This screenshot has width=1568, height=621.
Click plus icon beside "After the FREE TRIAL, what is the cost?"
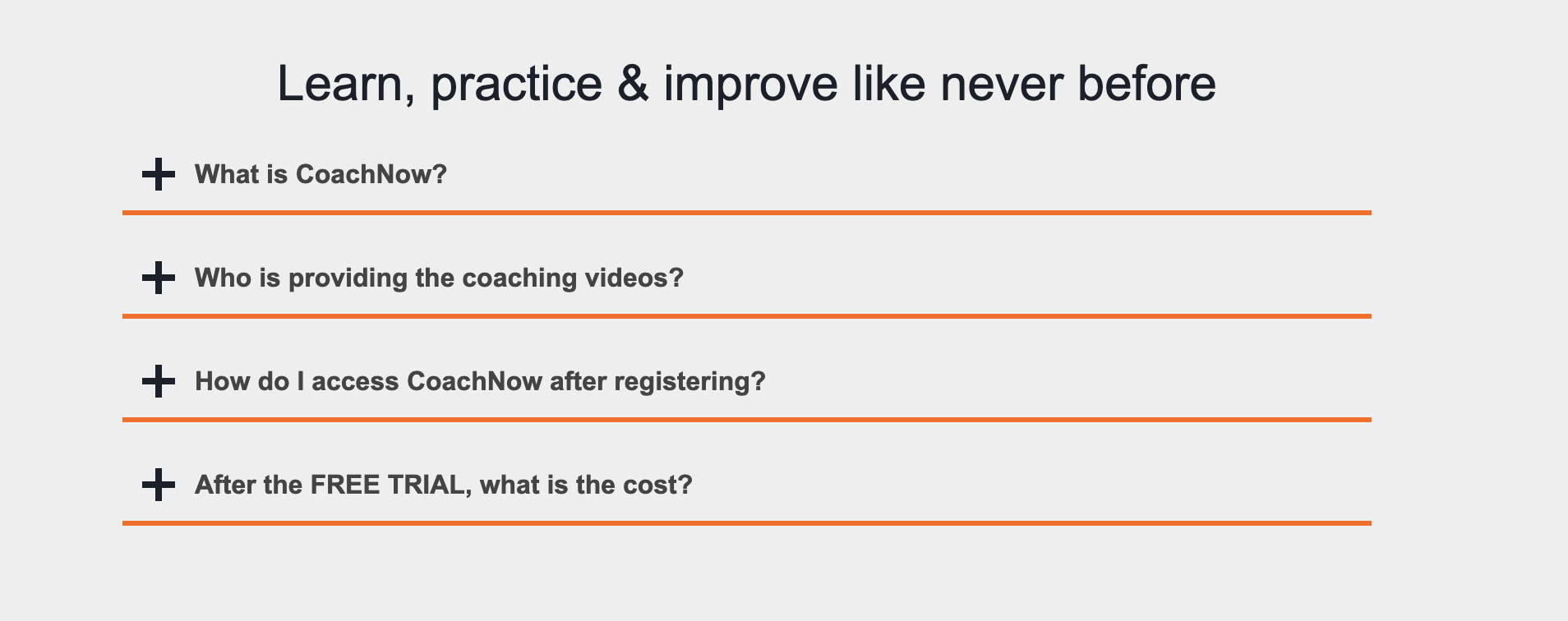tap(159, 485)
